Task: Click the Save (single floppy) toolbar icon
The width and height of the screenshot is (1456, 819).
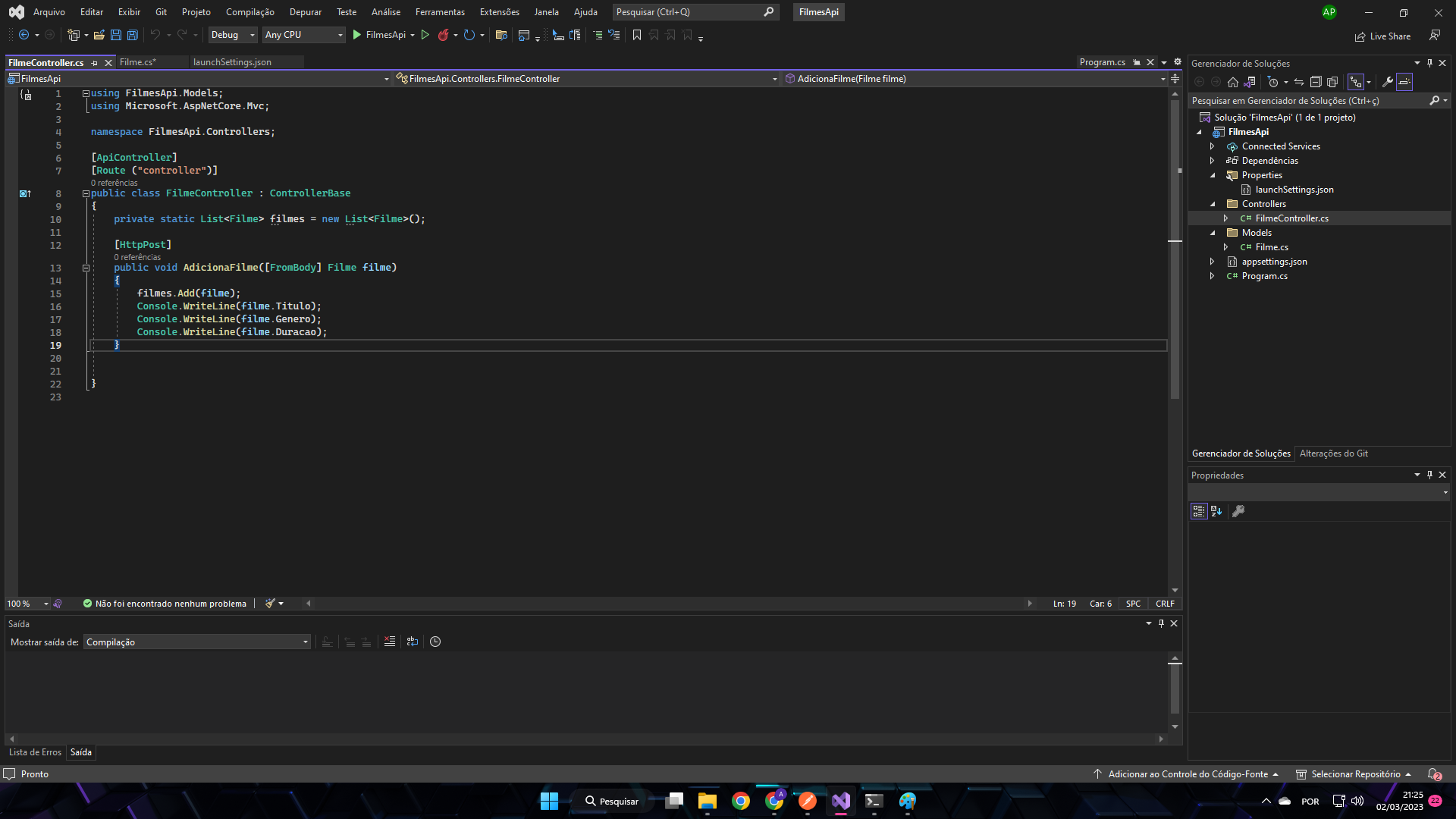Action: [x=116, y=35]
